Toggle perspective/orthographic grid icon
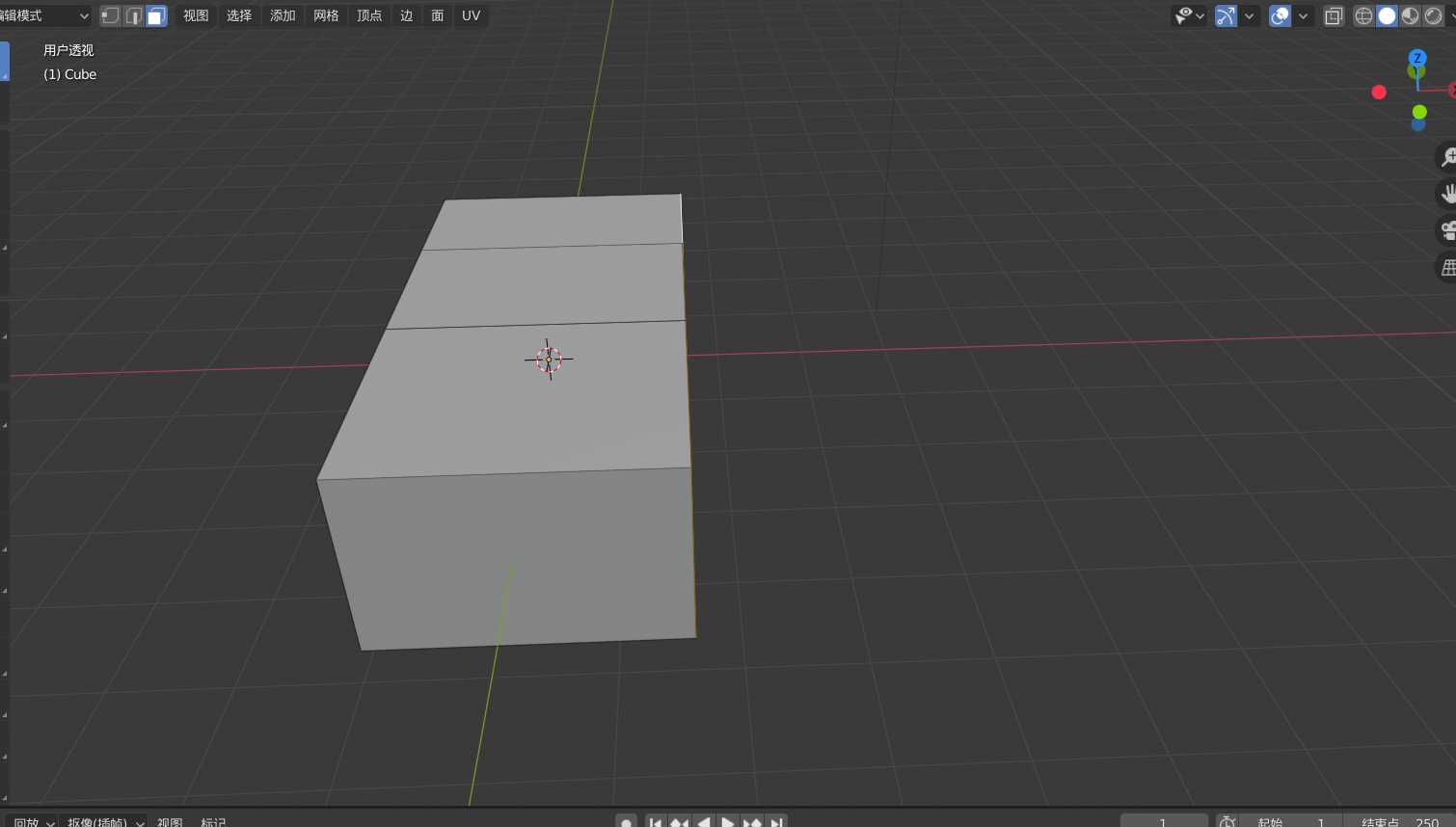 1446,268
